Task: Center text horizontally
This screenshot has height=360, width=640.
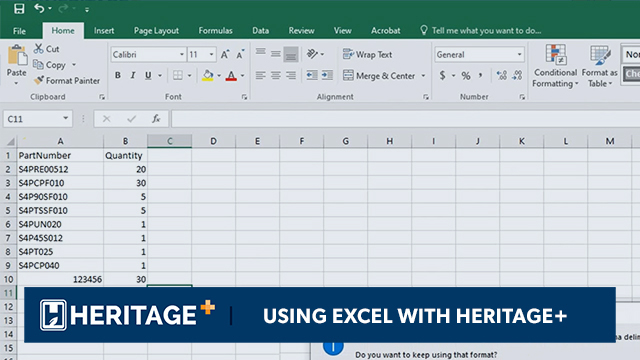Action: tap(276, 76)
